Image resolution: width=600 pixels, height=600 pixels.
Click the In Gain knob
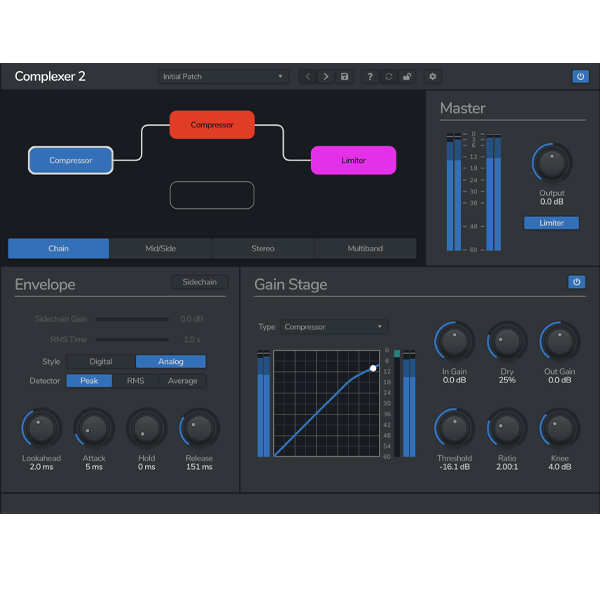[x=455, y=341]
